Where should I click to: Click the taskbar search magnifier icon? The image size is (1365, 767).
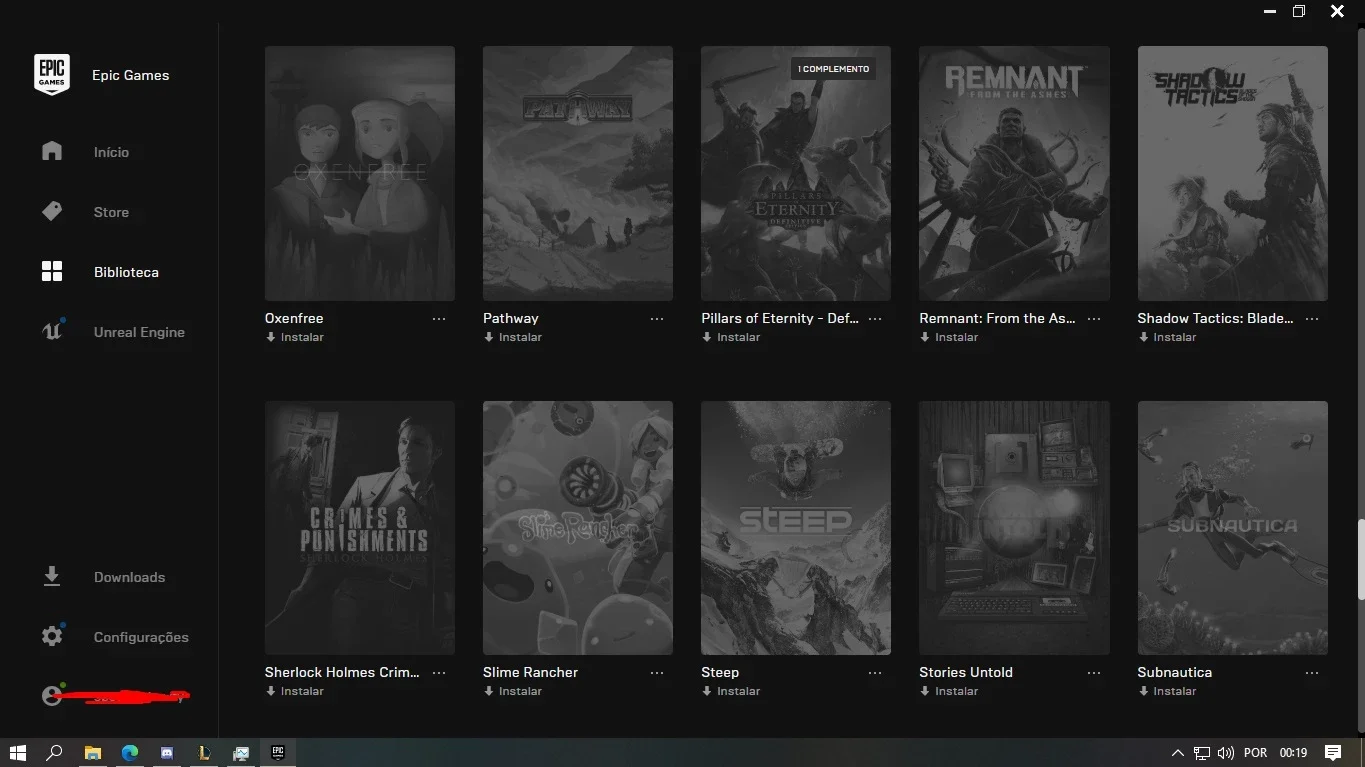(x=55, y=752)
